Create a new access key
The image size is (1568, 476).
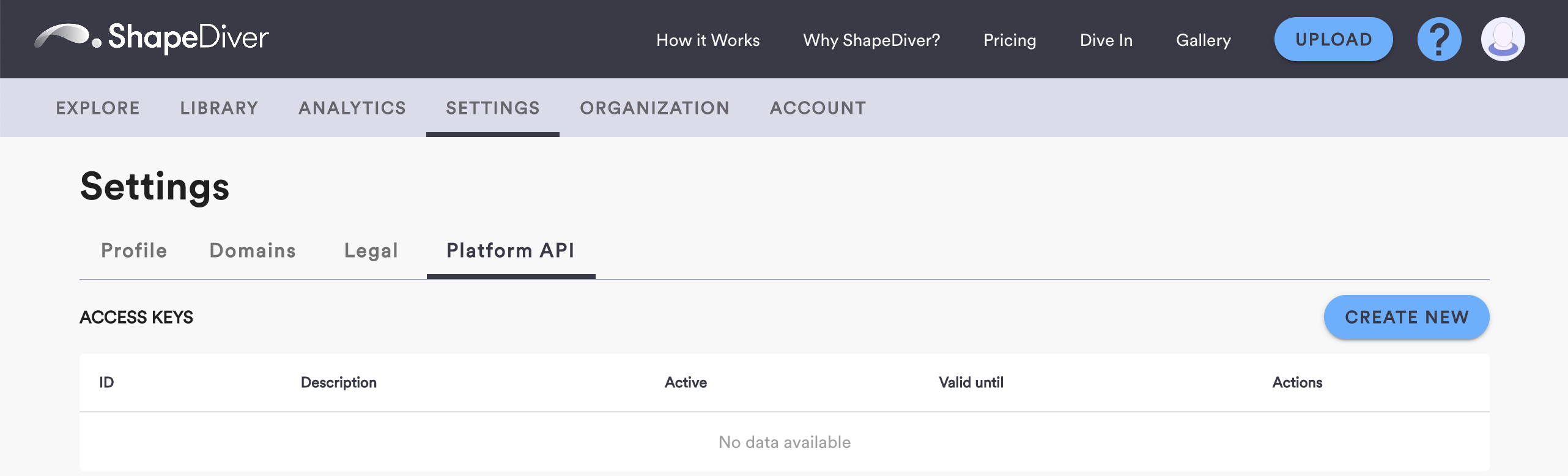click(1406, 317)
